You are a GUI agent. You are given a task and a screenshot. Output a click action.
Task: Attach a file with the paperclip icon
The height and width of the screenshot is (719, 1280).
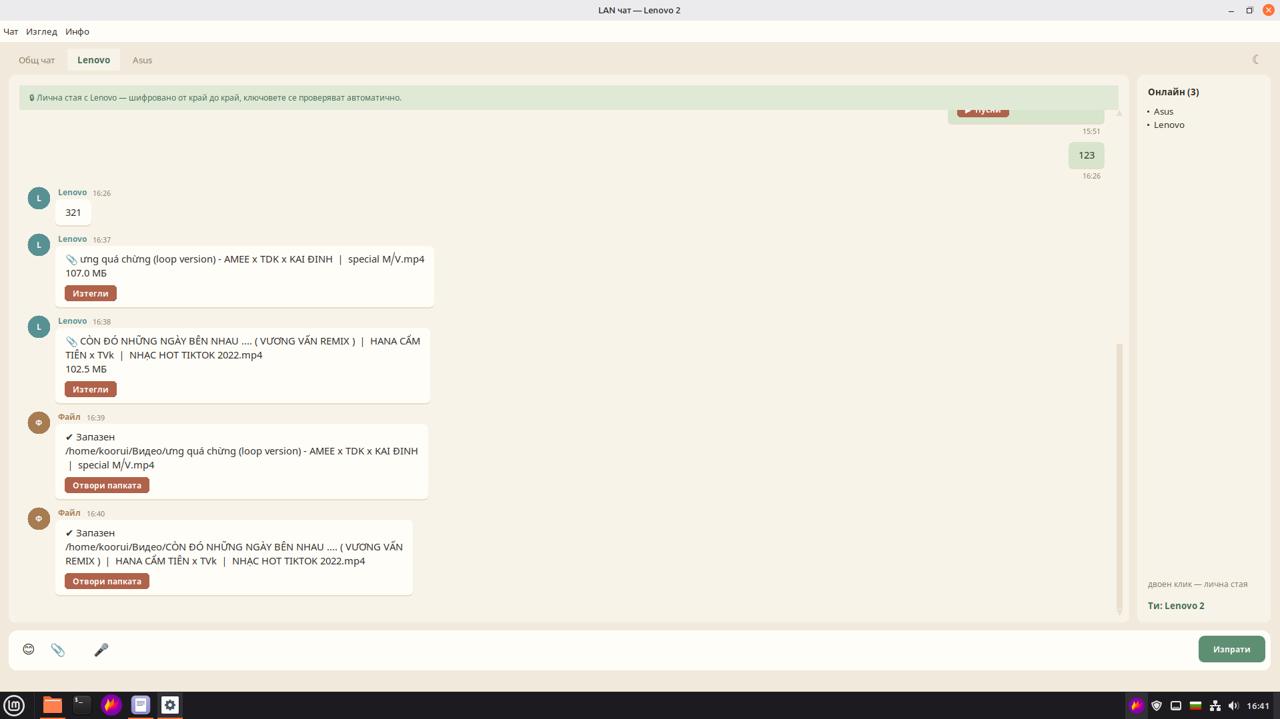[x=58, y=650]
